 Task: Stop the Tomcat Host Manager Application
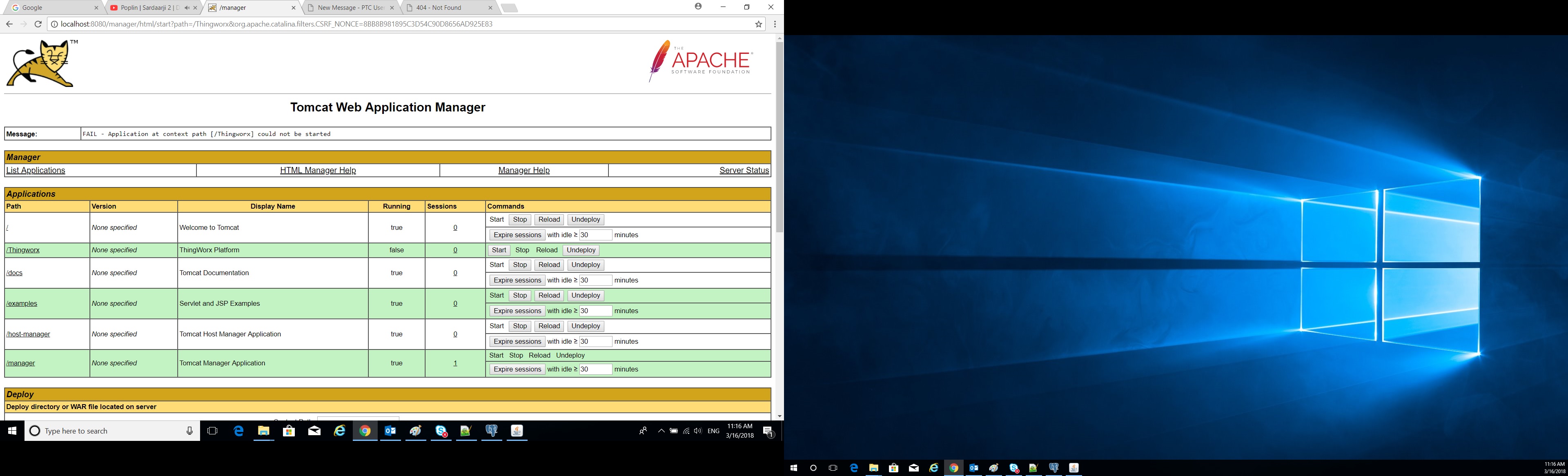tap(520, 326)
